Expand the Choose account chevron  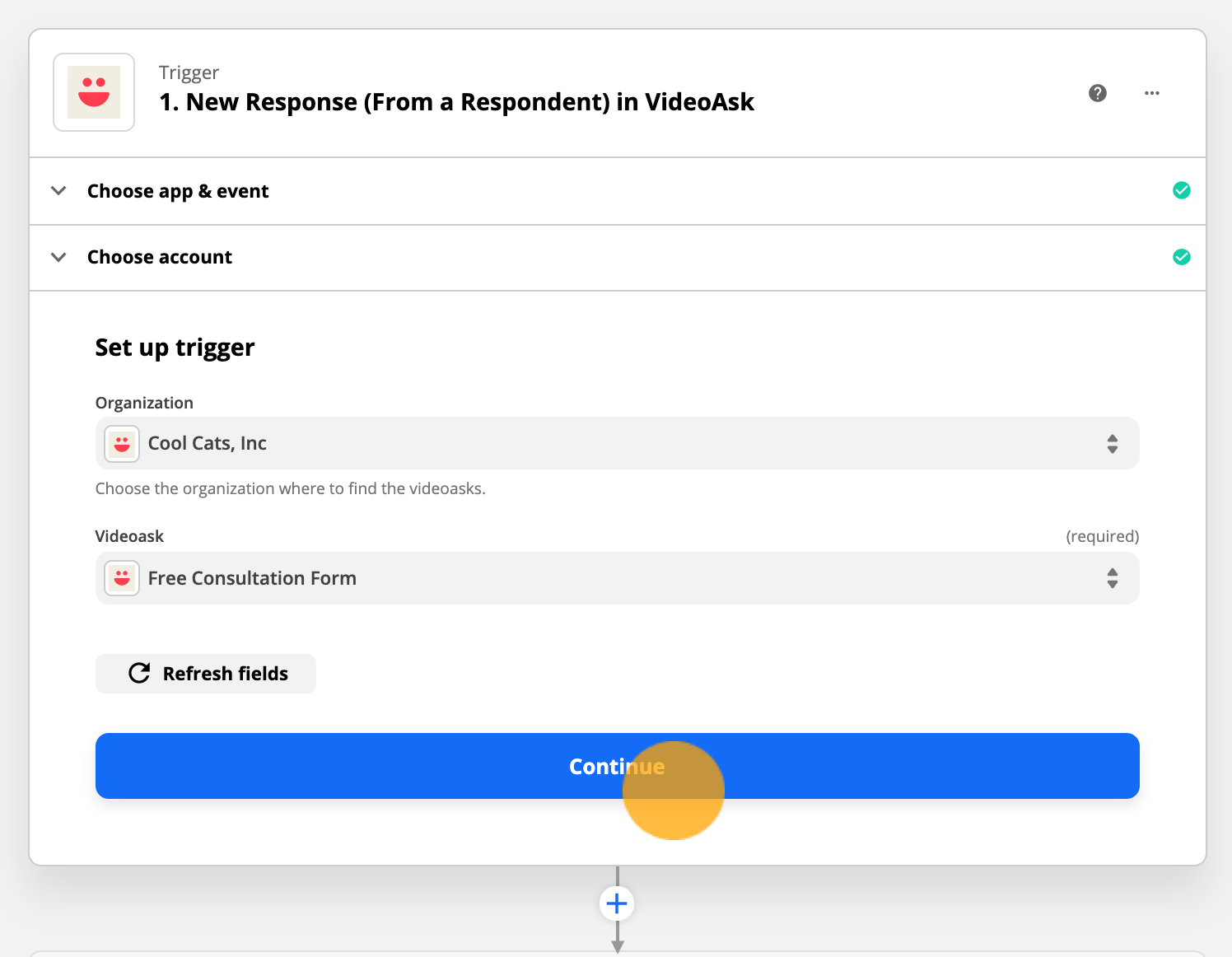tap(58, 257)
